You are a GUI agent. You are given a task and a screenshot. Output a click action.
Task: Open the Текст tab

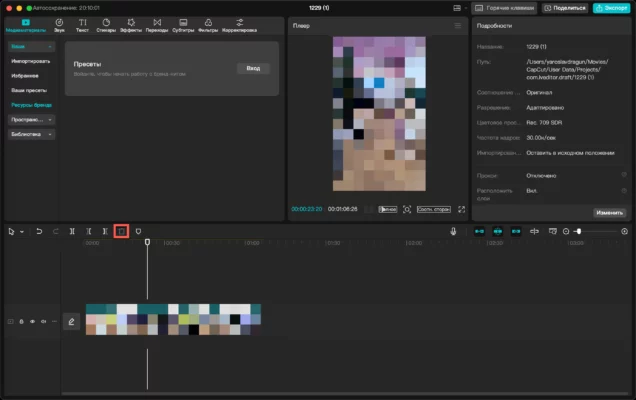[x=82, y=26]
